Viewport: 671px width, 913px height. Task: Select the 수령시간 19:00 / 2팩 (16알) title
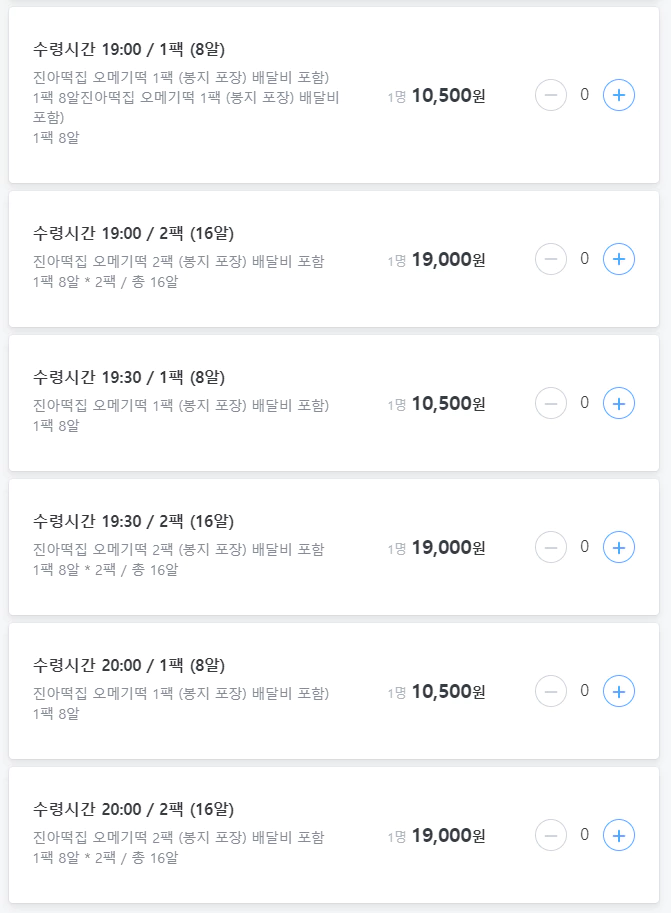pyautogui.click(x=133, y=233)
